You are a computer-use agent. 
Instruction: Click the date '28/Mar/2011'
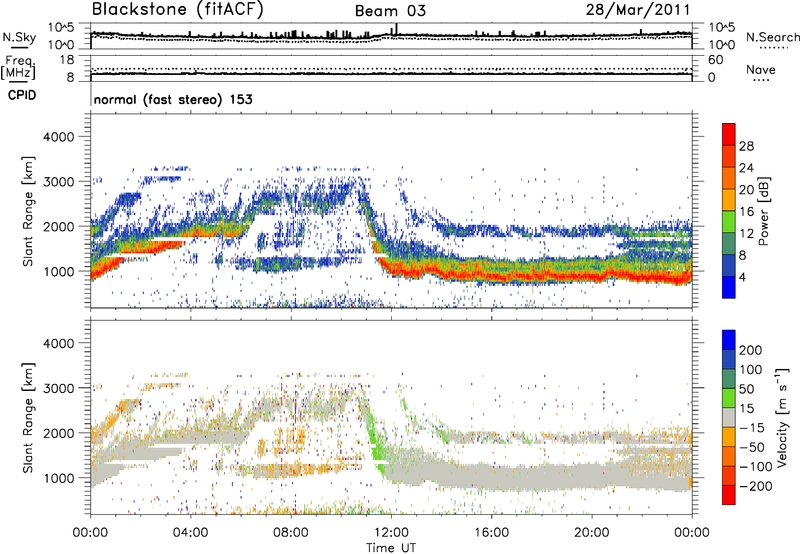click(x=638, y=10)
